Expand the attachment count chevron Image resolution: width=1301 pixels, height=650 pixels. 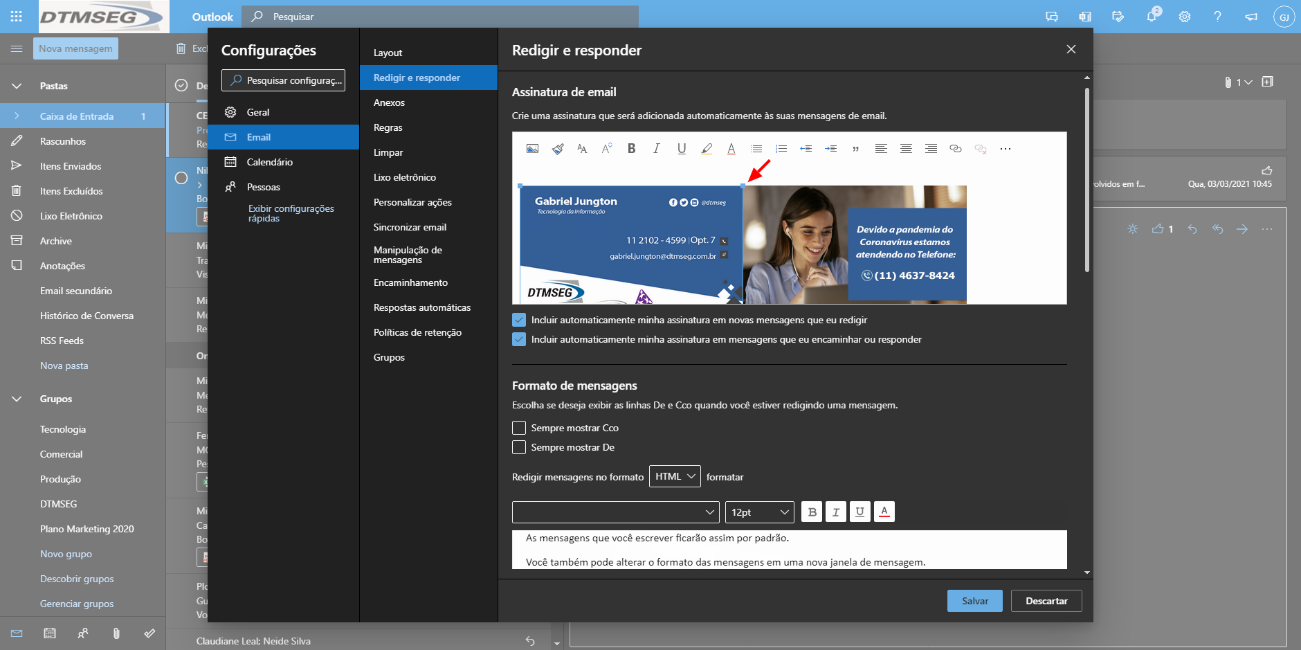[x=1246, y=82]
